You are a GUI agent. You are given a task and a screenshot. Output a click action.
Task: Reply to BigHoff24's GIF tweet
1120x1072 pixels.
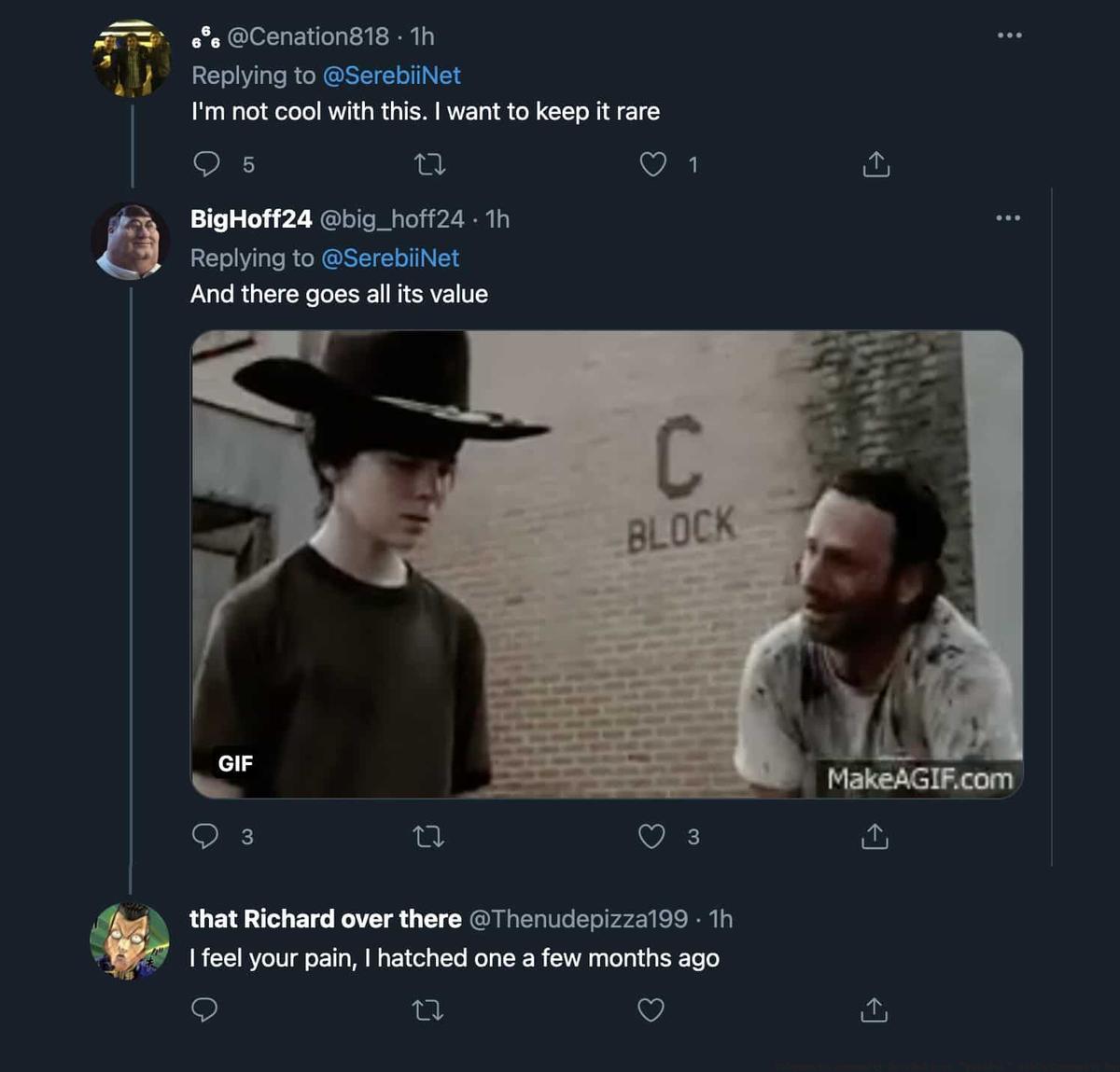tap(205, 835)
